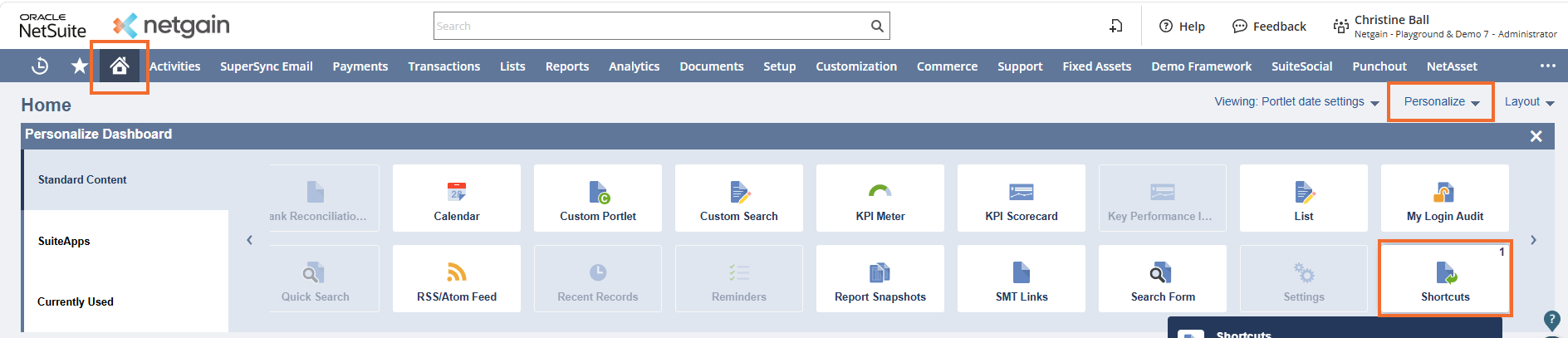Add the Calendar portlet
Viewport: 1568px width, 338px height.
coord(457,198)
